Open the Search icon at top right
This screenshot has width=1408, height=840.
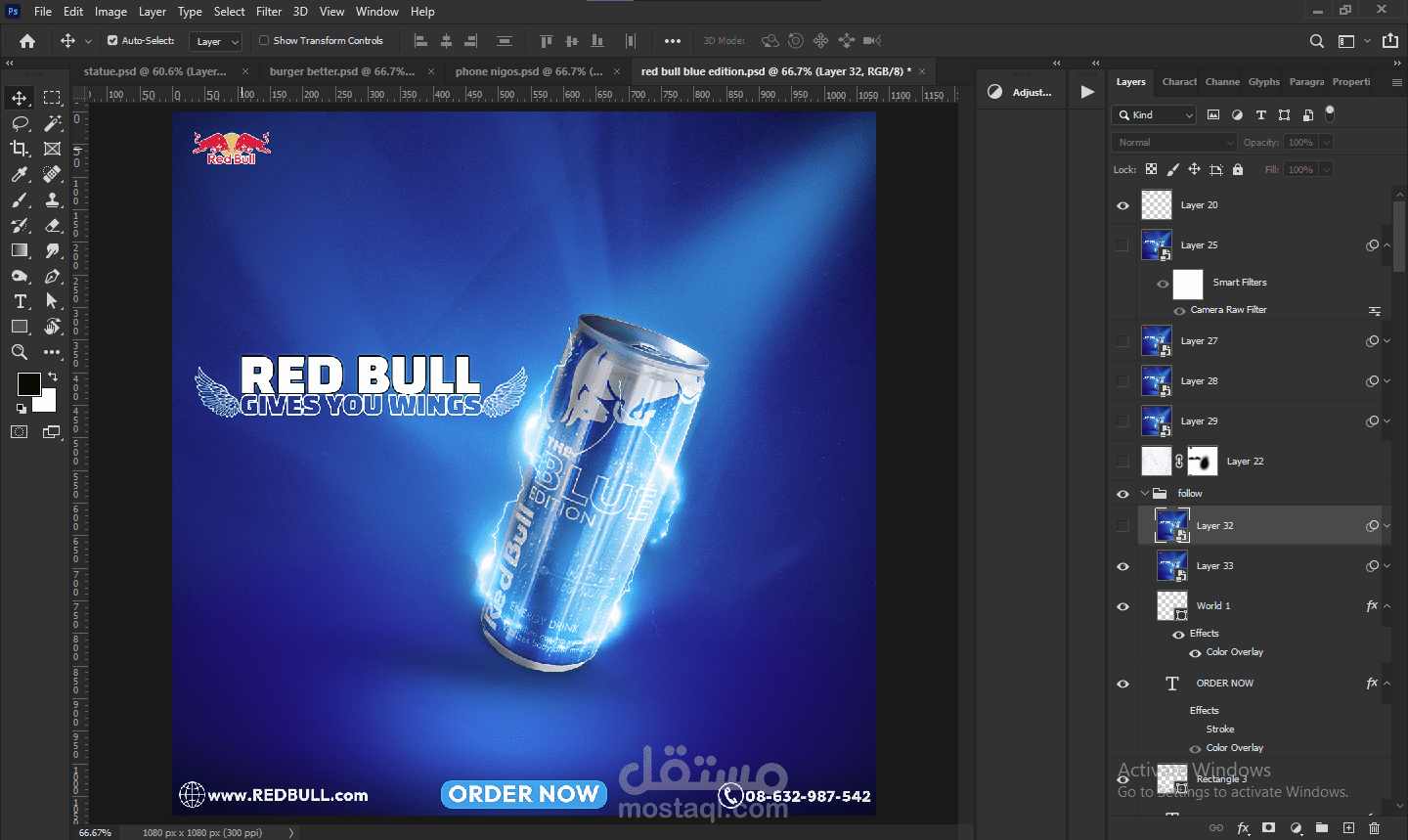1317,41
